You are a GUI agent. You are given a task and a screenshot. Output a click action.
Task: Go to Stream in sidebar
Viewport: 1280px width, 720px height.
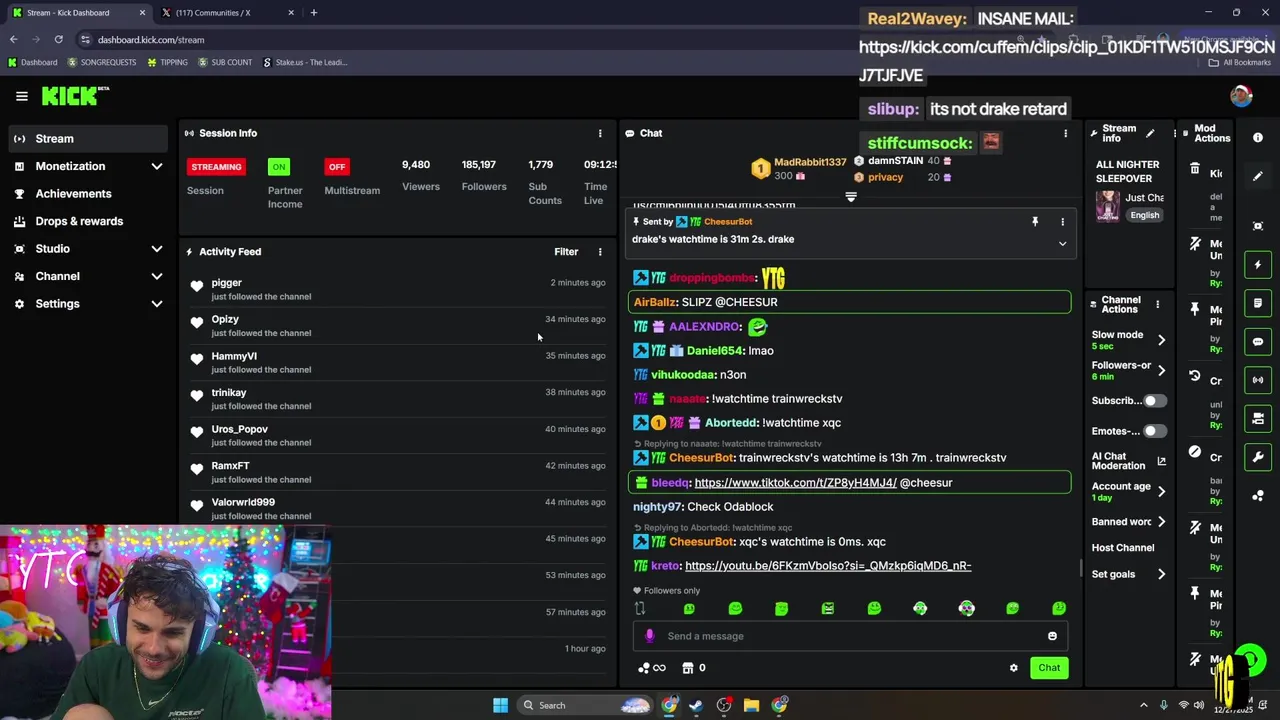tap(88, 139)
